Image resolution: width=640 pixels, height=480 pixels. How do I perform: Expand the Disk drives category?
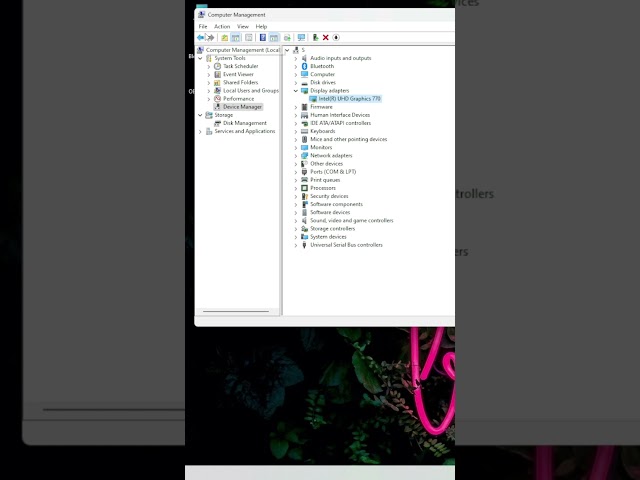tap(296, 82)
